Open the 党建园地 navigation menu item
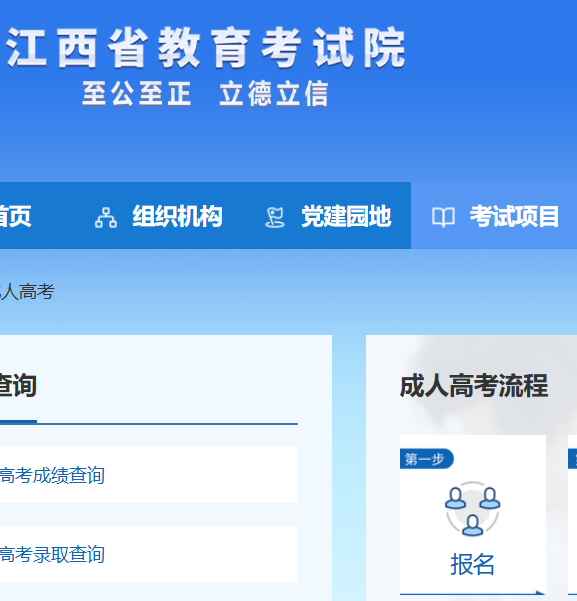This screenshot has width=577, height=601. click(346, 217)
